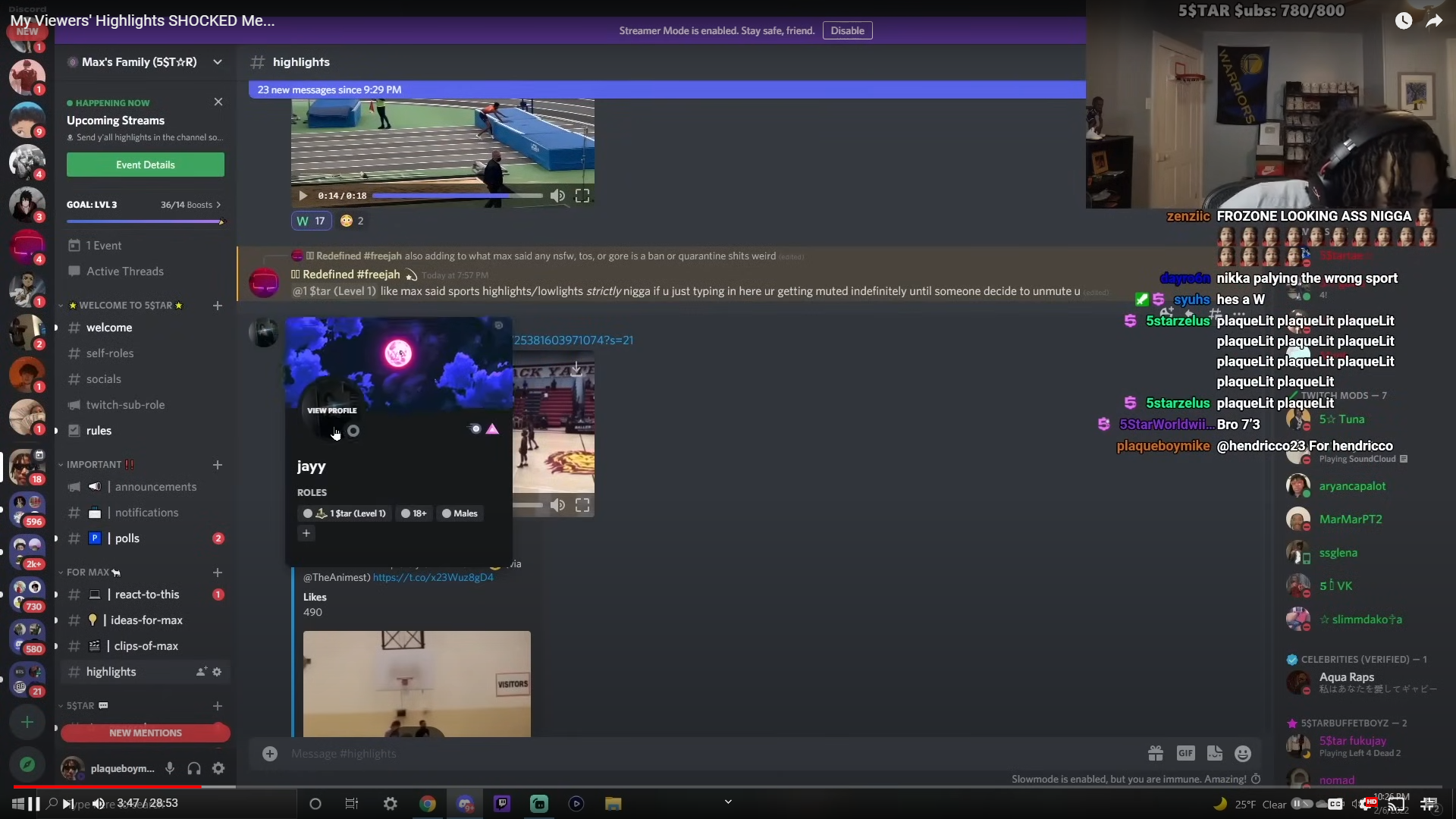
Task: Open YouTube player settings gear
Action: 1367,804
